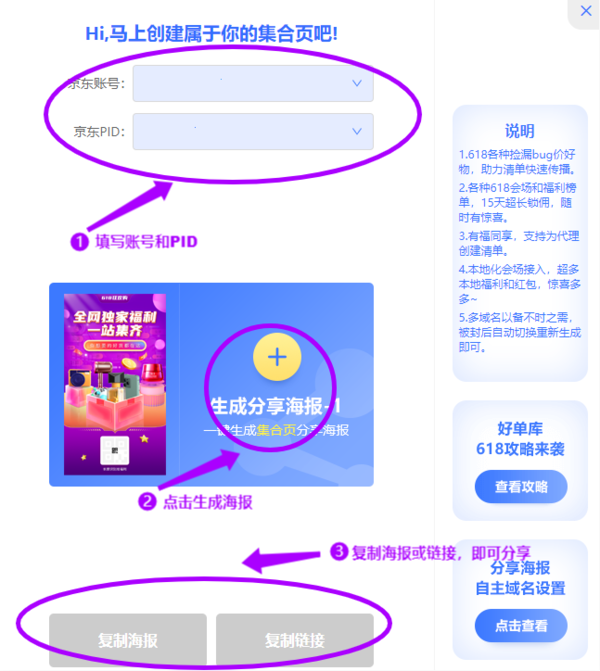The image size is (600, 671).
Task: Close the panel with the X icon
Action: (x=586, y=11)
